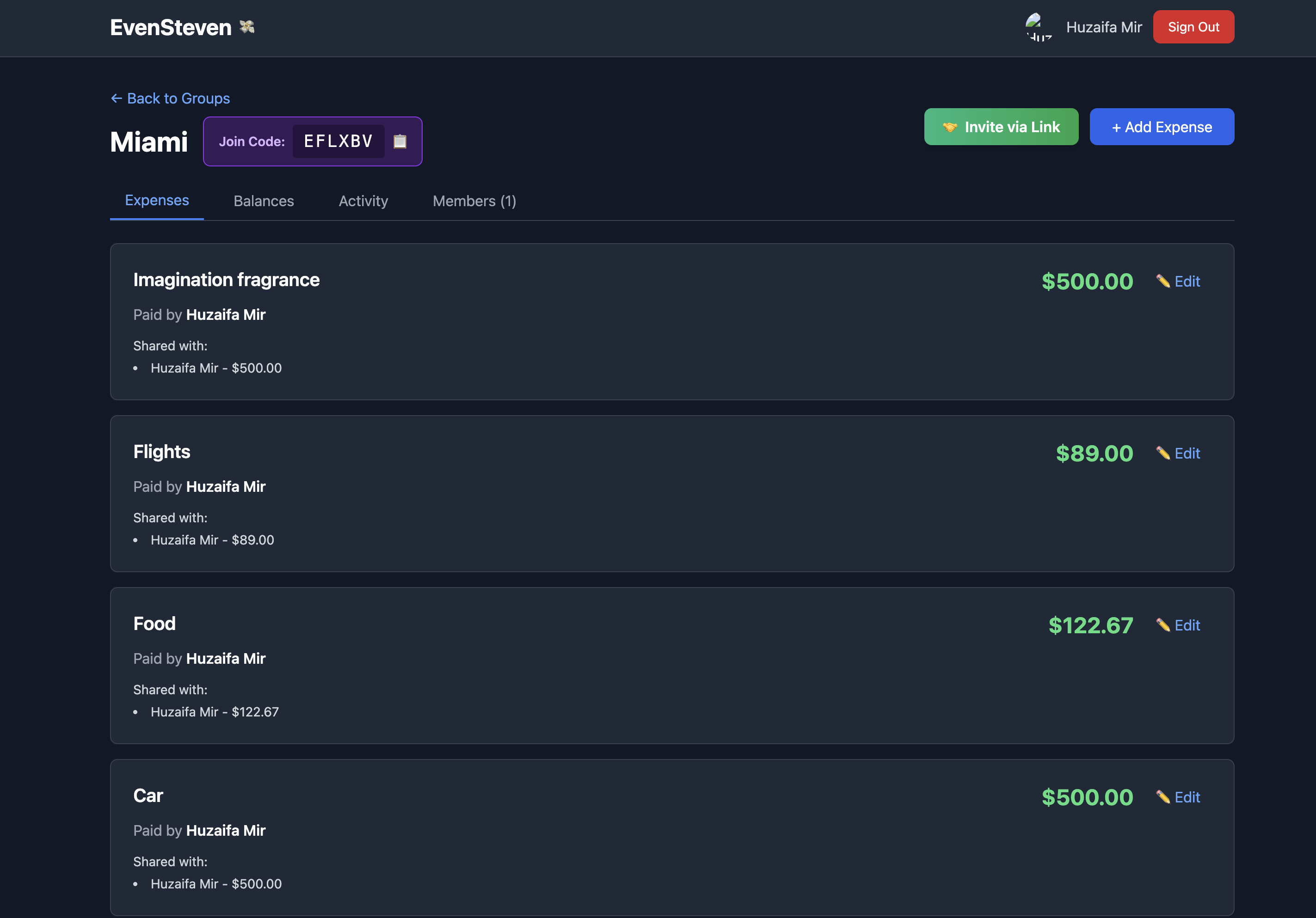The height and width of the screenshot is (918, 1316).
Task: Click handshake icon on Invite button
Action: pos(950,127)
